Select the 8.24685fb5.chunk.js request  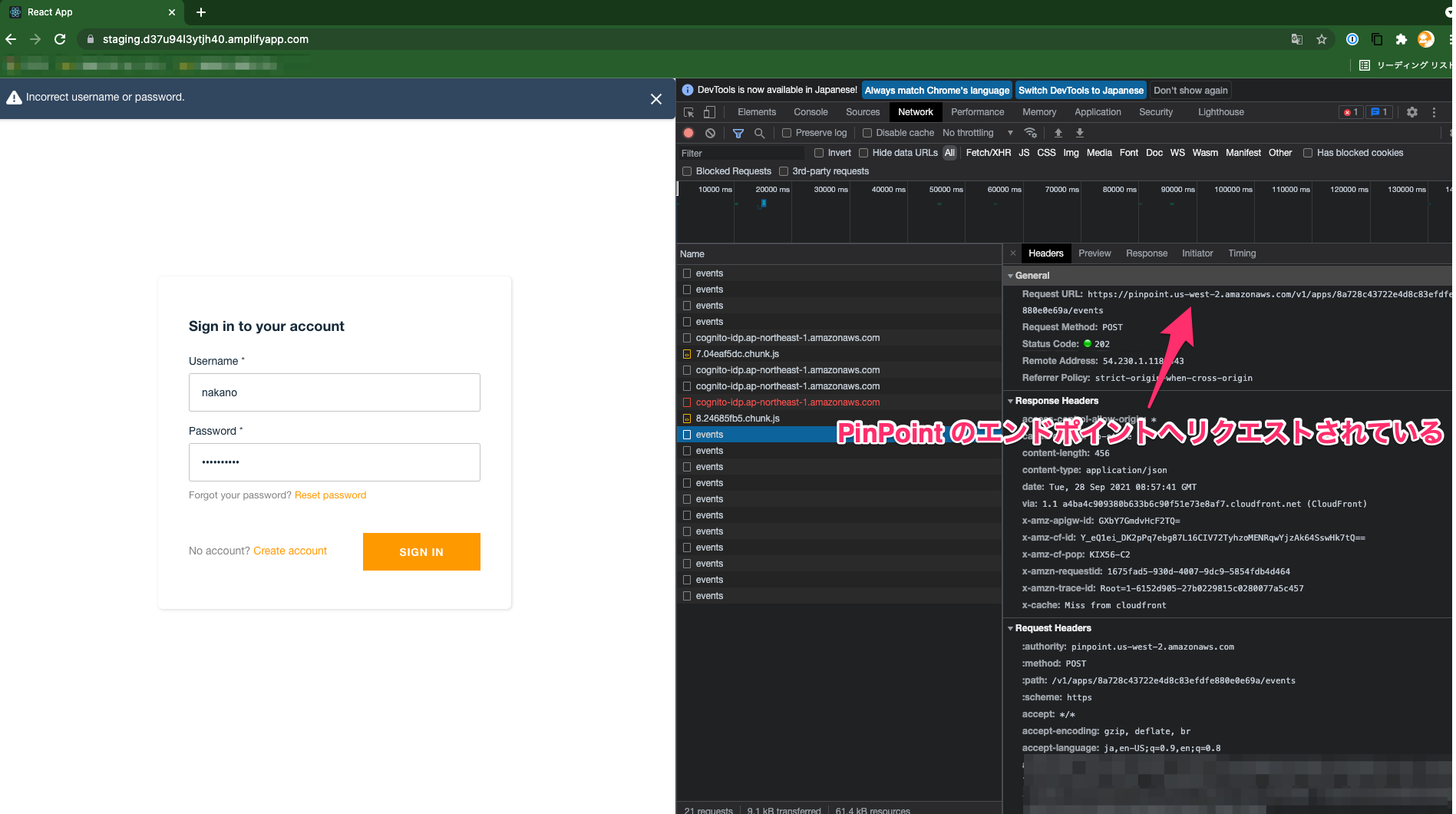[x=738, y=419]
